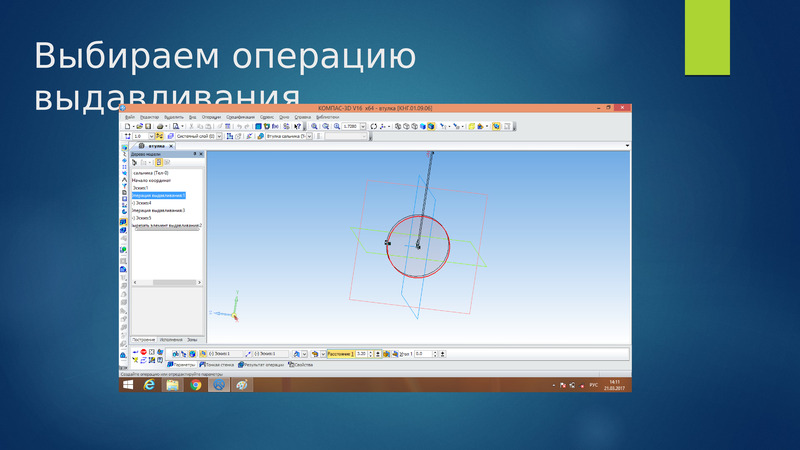
Task: Toggle the highlighted shaded-with-wireframe display mode
Action: tap(431, 126)
